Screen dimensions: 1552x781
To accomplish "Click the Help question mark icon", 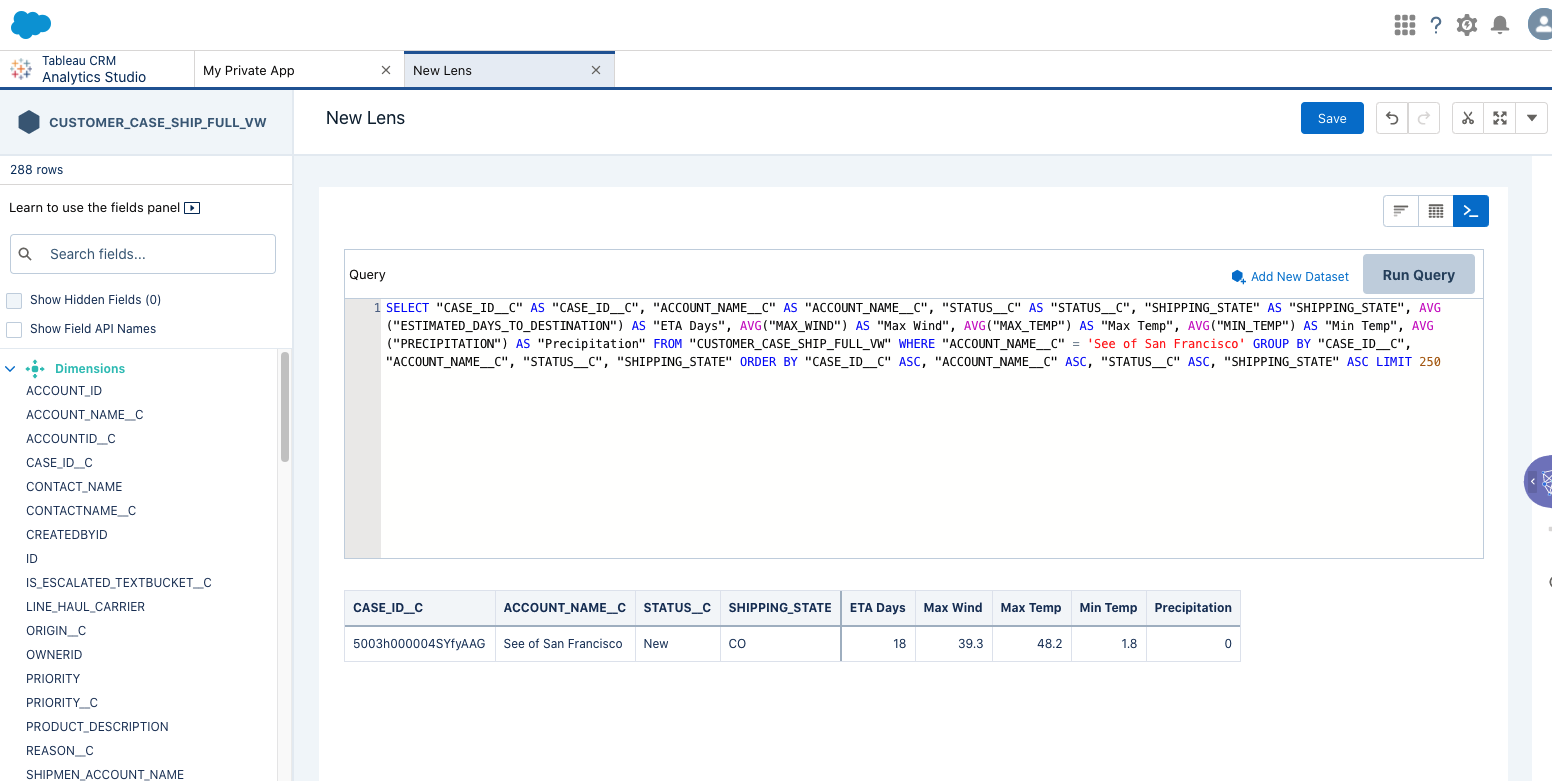I will [x=1436, y=25].
